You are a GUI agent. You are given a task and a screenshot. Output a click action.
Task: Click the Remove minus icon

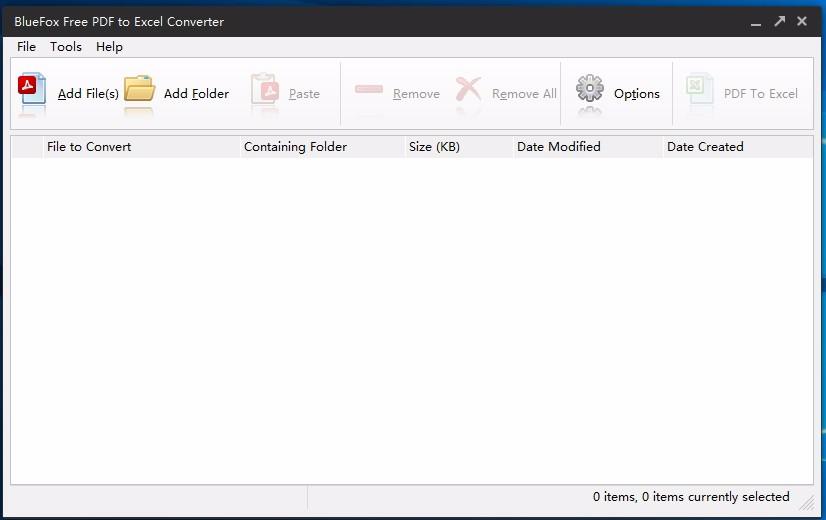point(369,89)
